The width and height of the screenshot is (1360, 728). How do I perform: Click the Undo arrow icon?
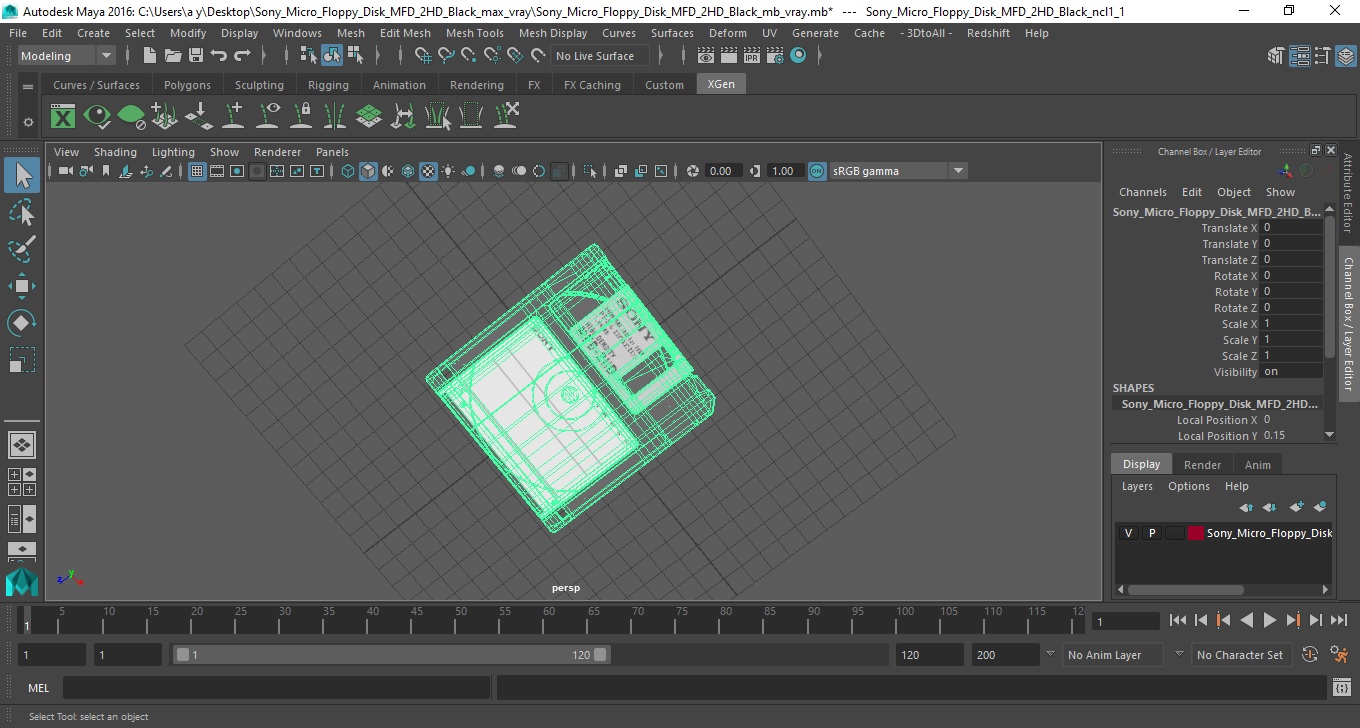pos(219,56)
